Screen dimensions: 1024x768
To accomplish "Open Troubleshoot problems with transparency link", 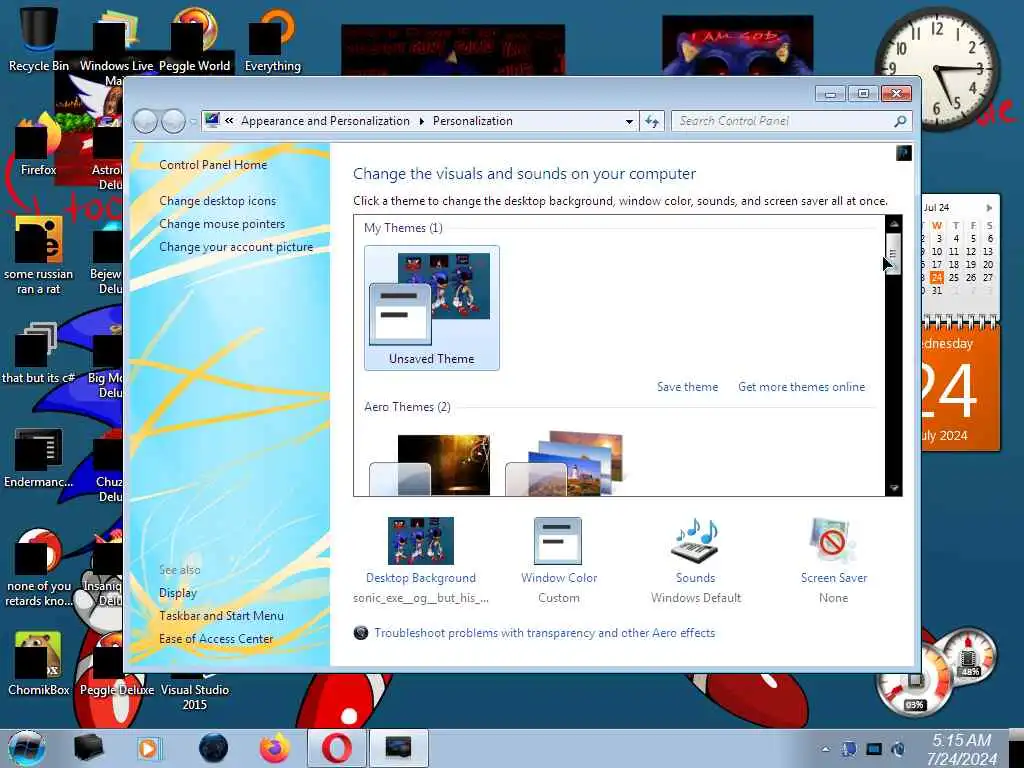I will [544, 633].
